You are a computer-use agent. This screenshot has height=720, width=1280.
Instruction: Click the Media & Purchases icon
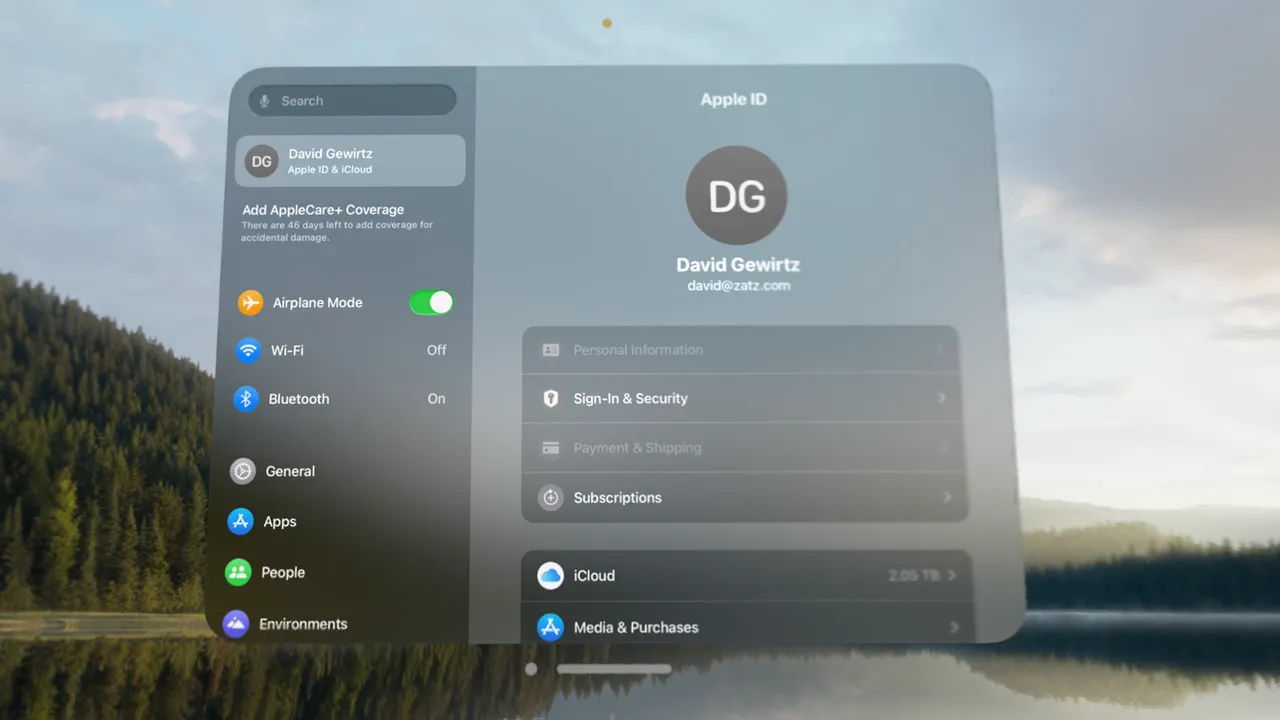click(x=550, y=627)
